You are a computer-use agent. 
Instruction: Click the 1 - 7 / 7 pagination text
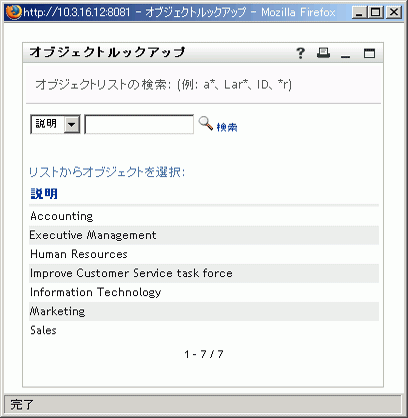pos(204,354)
